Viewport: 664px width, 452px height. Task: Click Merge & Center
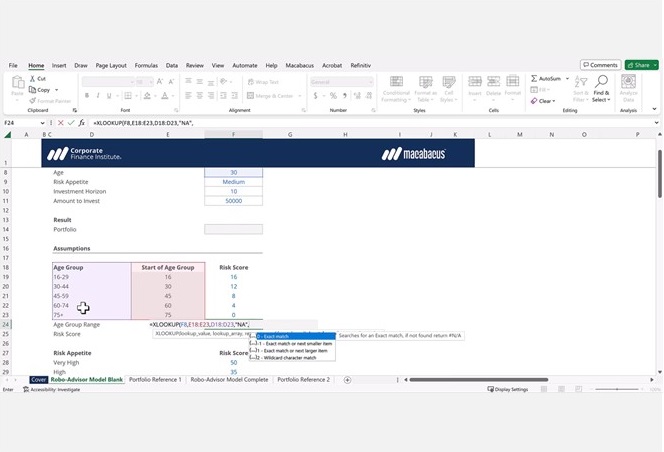click(x=270, y=96)
